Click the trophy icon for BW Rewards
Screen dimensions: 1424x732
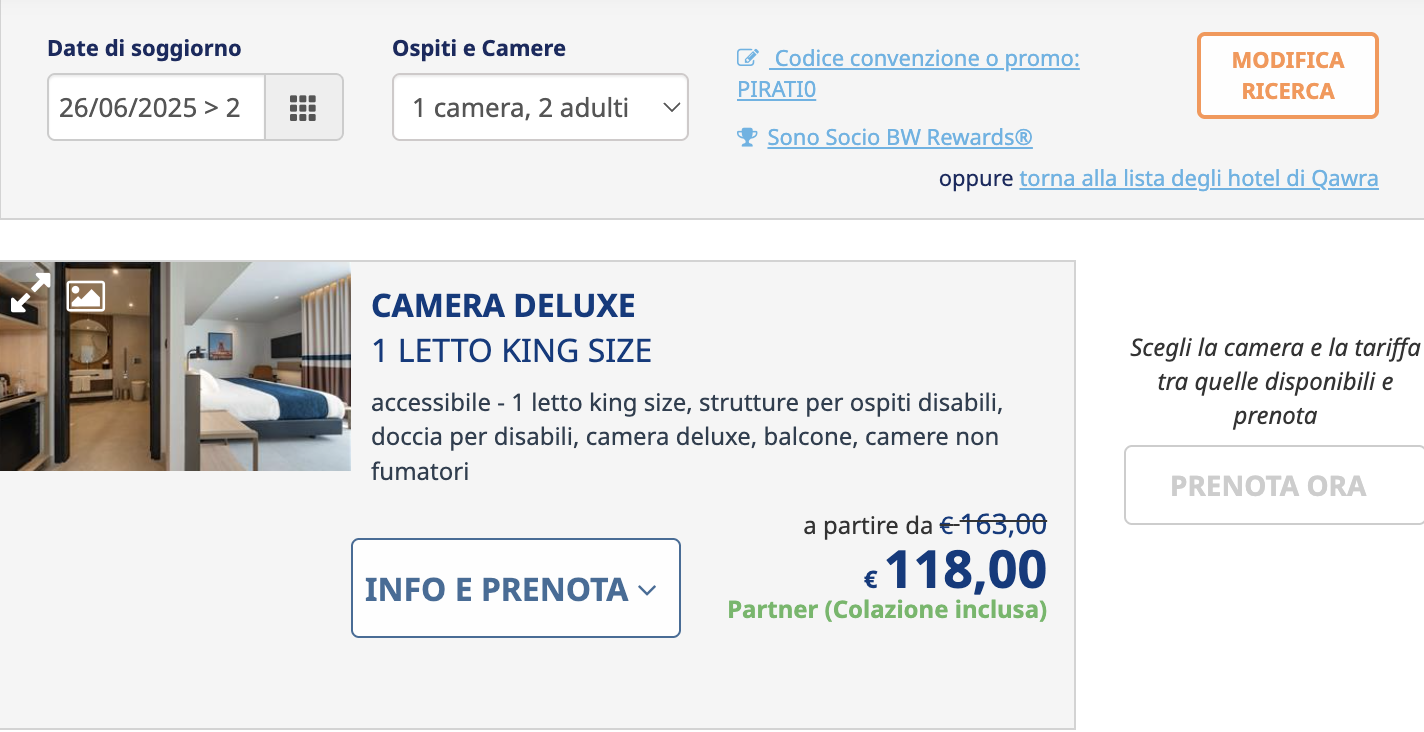tap(747, 137)
